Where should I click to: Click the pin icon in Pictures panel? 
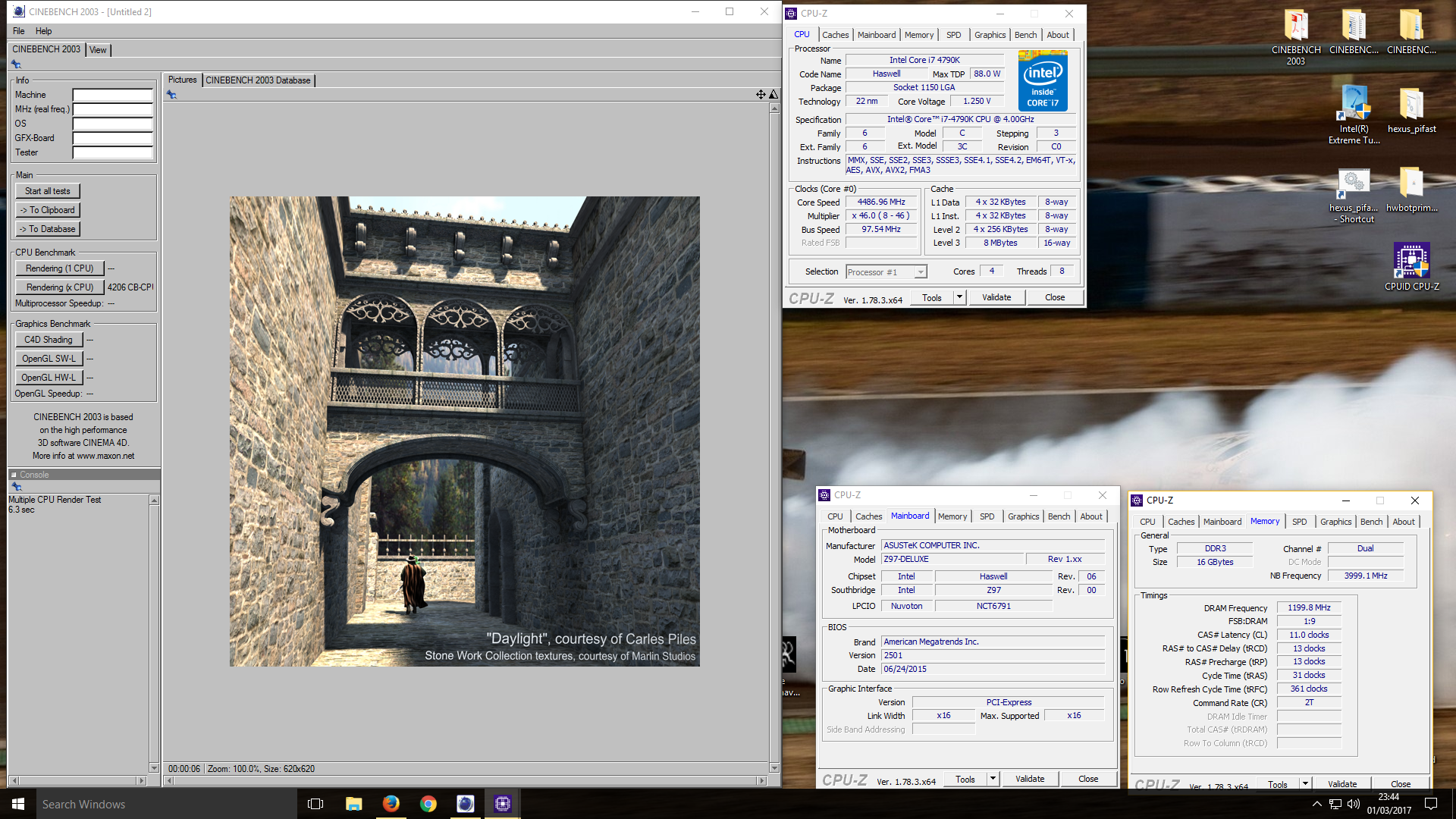coord(171,95)
